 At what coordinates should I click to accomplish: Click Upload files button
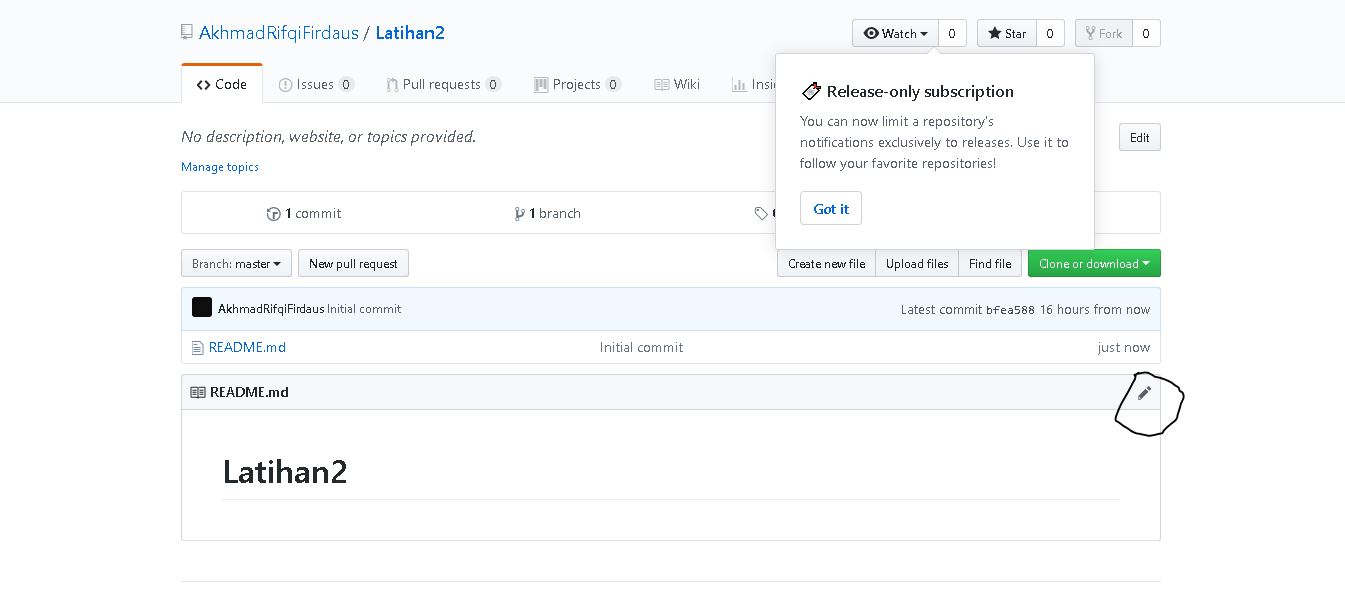917,264
